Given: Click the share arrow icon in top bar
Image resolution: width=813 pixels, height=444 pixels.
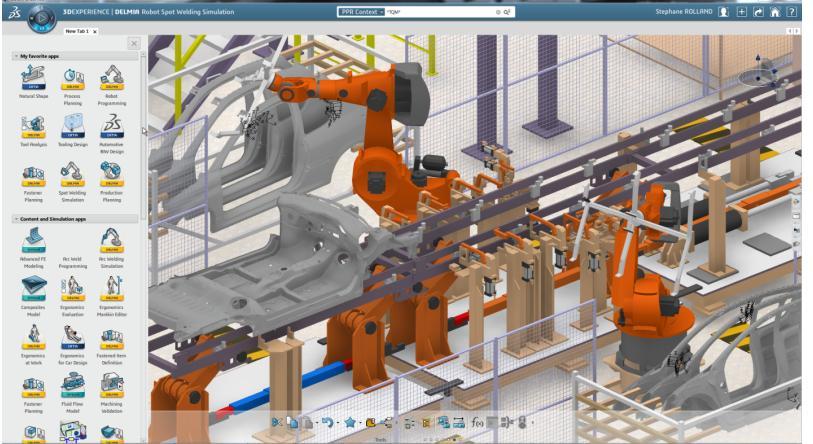Looking at the screenshot, I should pos(758,12).
